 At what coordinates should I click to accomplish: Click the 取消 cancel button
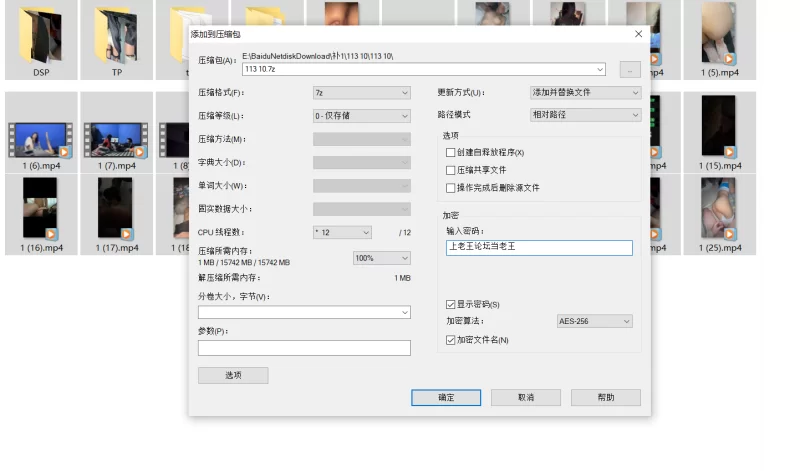[526, 398]
